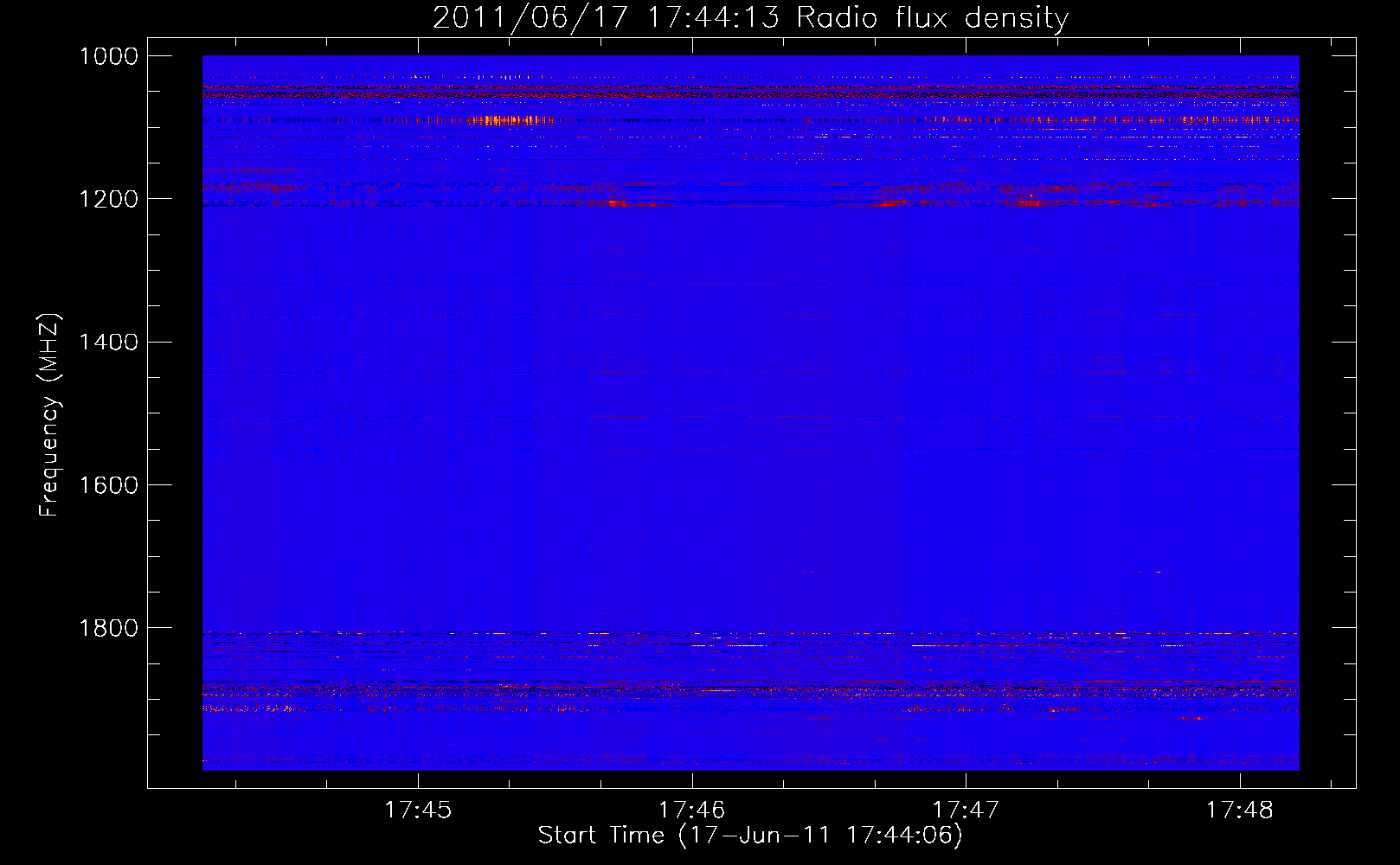Click the 1600 frequency tick label
Image resolution: width=1400 pixels, height=865 pixels.
click(x=109, y=484)
